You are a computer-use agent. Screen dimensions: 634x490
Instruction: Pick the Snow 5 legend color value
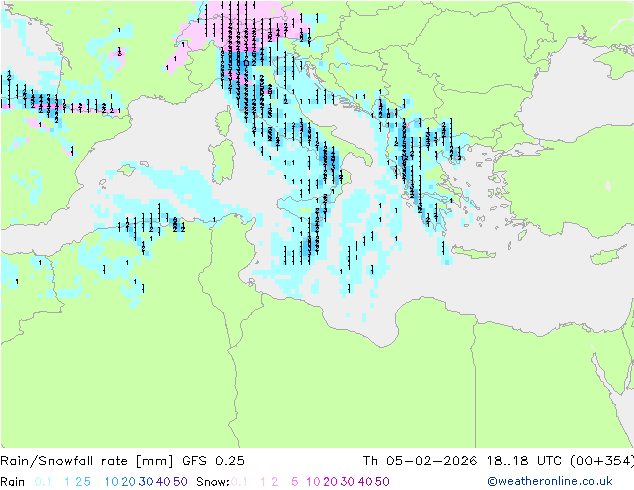click(x=295, y=482)
